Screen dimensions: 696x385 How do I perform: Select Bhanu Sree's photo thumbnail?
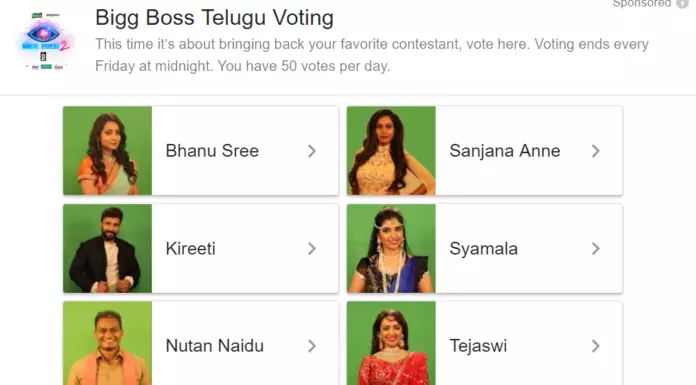107,151
